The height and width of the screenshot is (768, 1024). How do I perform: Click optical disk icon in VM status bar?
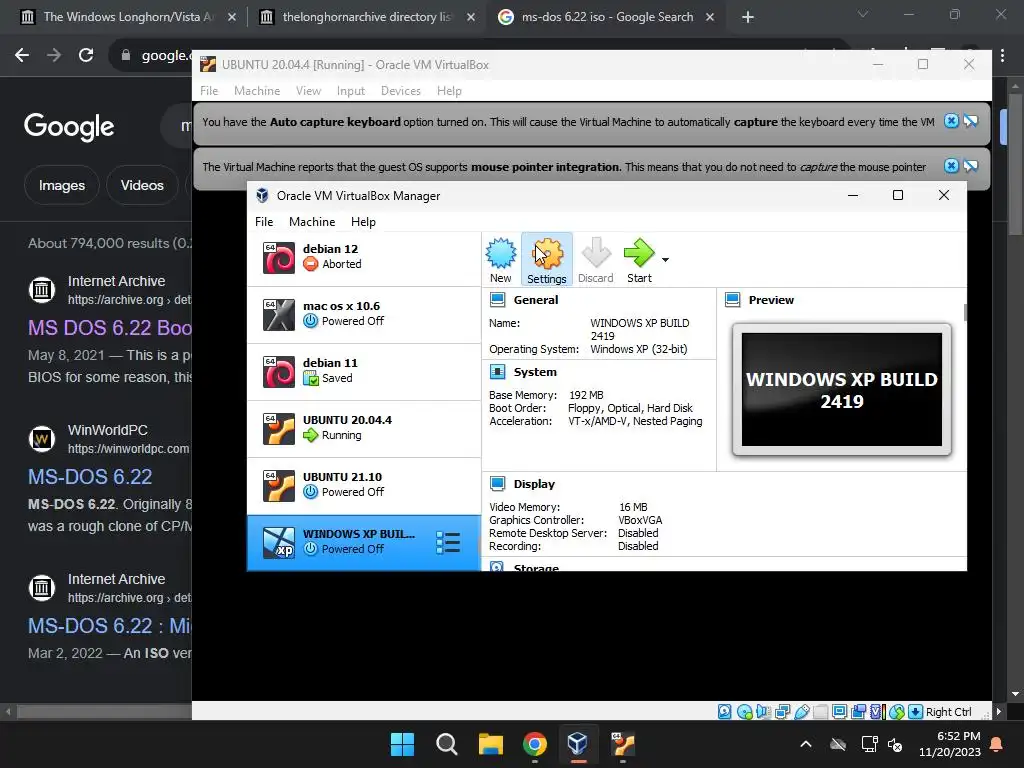pos(744,712)
